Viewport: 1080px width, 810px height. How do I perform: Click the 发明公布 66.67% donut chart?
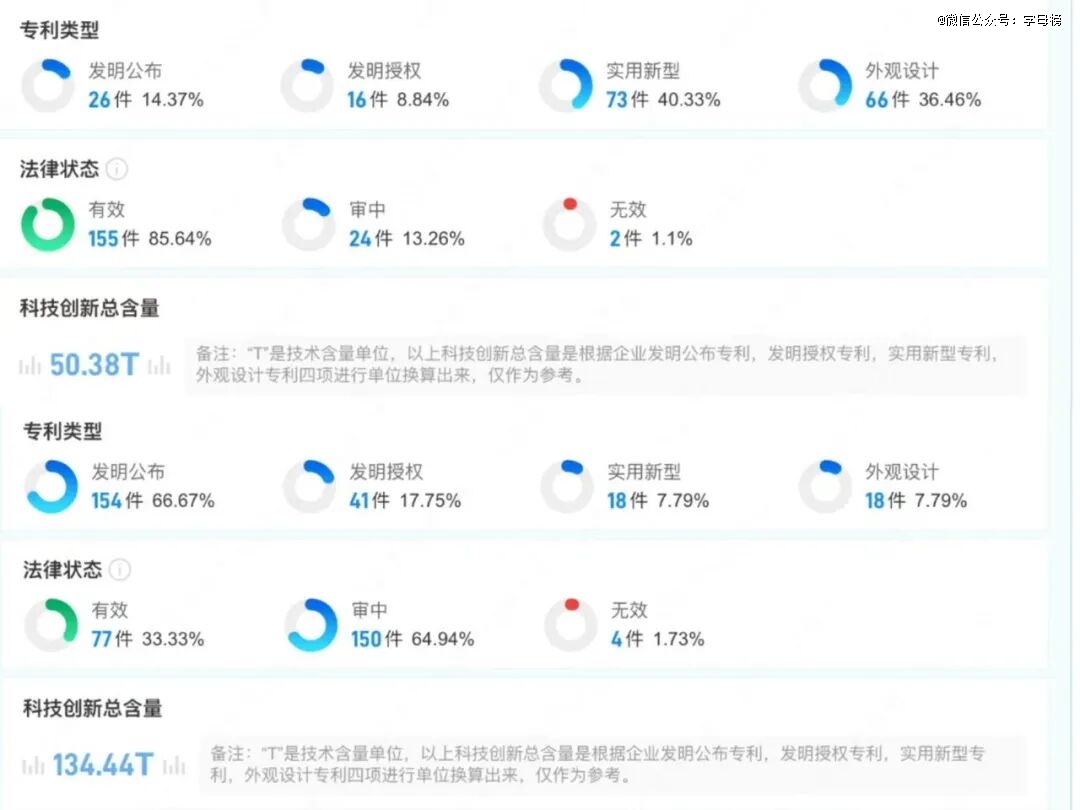pyautogui.click(x=51, y=487)
